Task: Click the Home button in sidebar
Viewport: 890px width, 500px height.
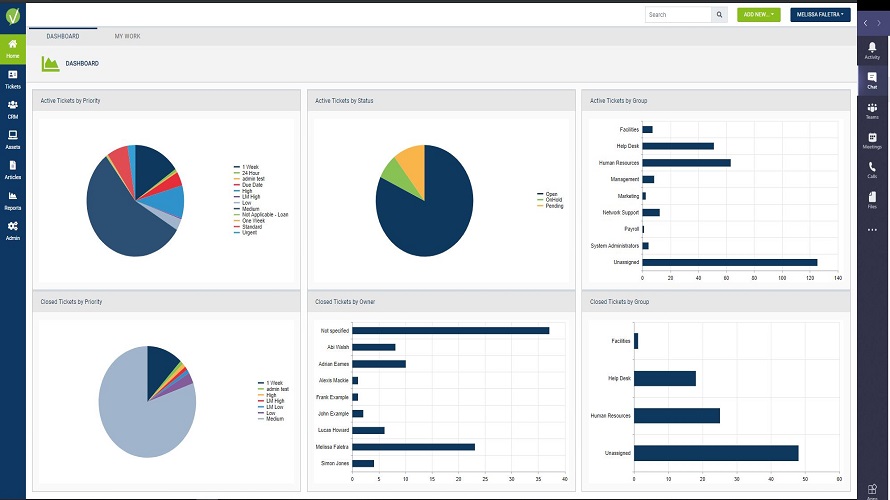Action: coord(12,49)
